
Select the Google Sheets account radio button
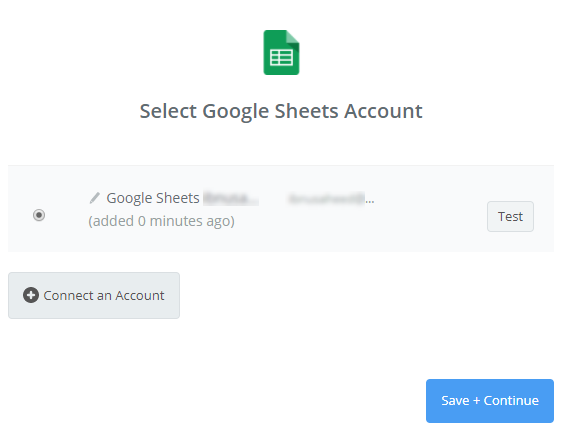click(x=39, y=215)
